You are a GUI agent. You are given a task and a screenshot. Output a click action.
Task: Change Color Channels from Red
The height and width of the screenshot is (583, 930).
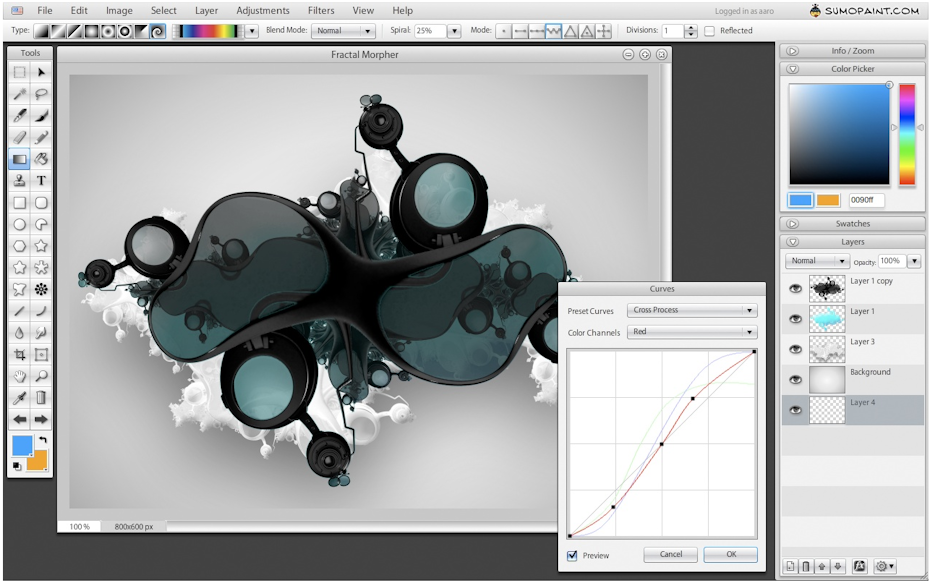click(x=692, y=332)
